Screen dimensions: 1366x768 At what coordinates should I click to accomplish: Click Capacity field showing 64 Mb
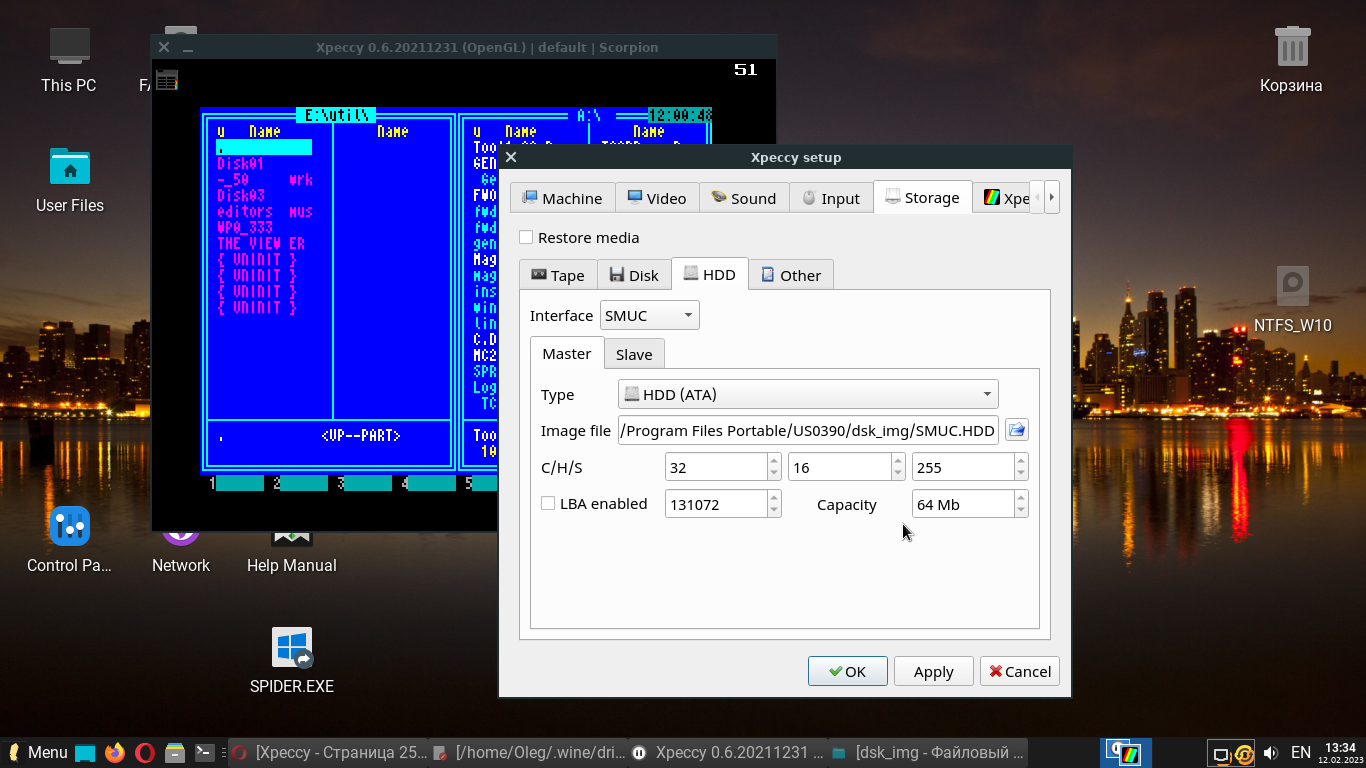(x=963, y=504)
